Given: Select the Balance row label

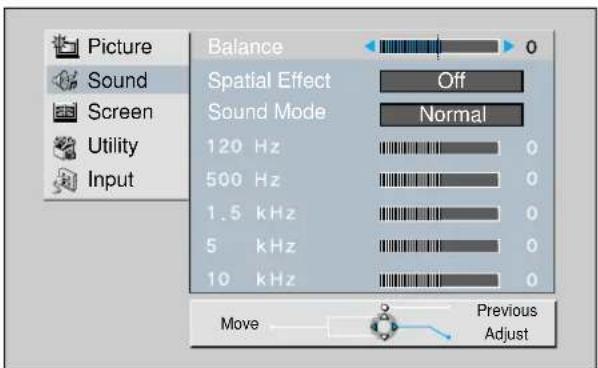Looking at the screenshot, I should (x=245, y=47).
